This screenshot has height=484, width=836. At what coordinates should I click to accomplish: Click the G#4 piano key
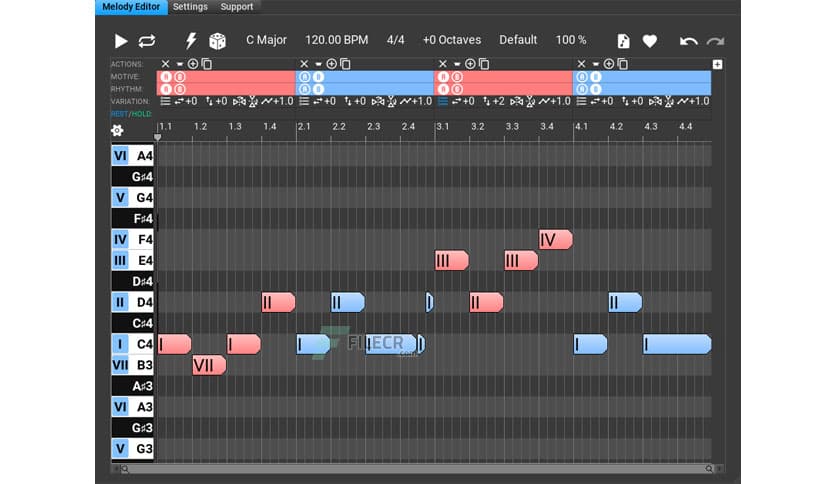[x=132, y=176]
